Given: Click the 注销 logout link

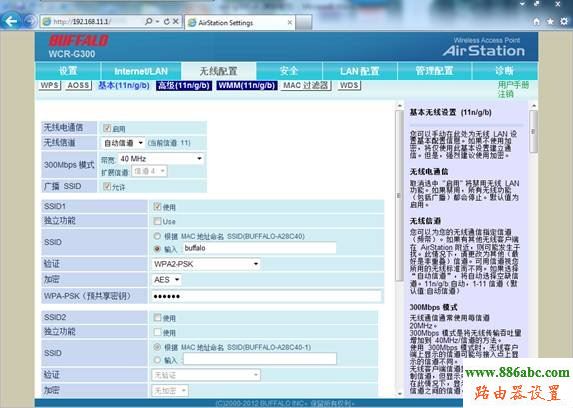Looking at the screenshot, I should point(505,94).
